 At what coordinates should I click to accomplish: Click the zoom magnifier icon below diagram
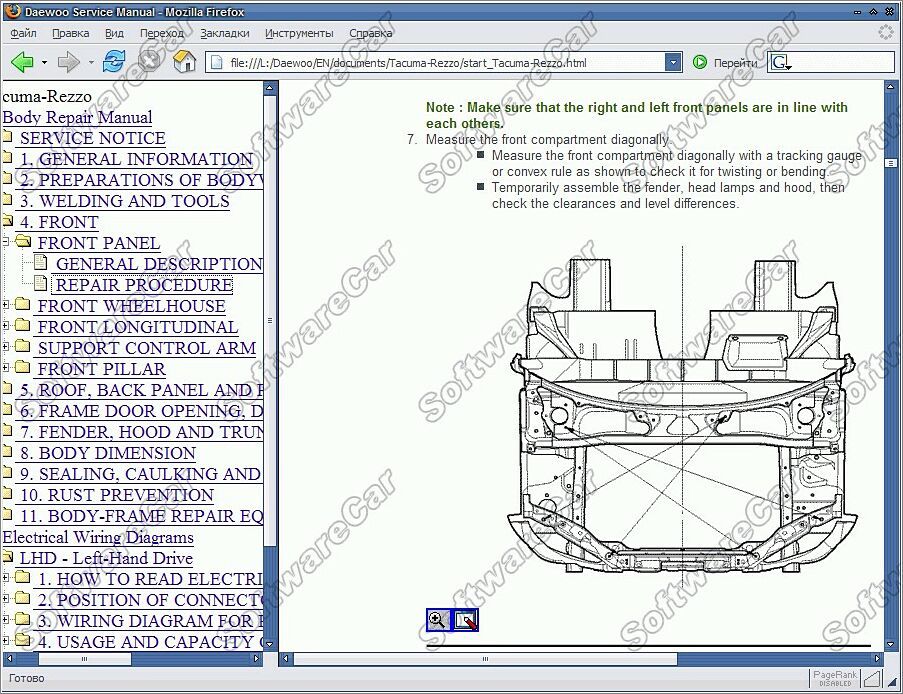(x=437, y=620)
